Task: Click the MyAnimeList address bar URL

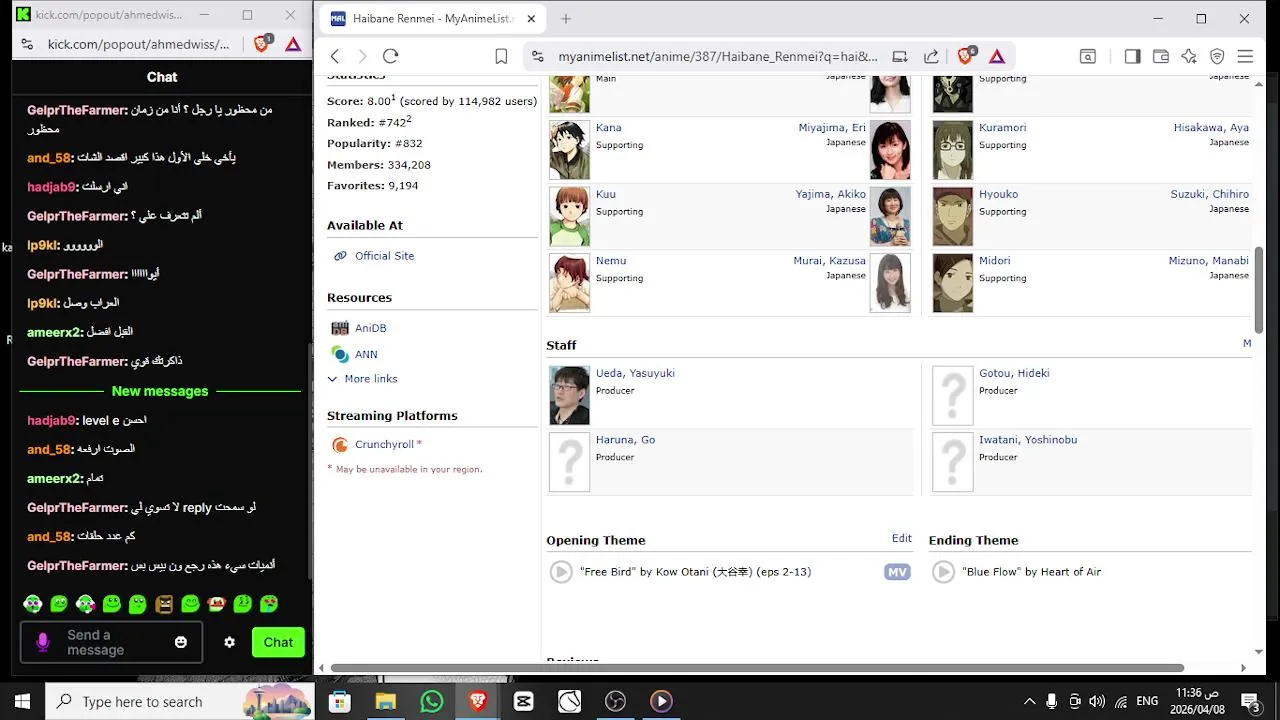Action: click(718, 57)
